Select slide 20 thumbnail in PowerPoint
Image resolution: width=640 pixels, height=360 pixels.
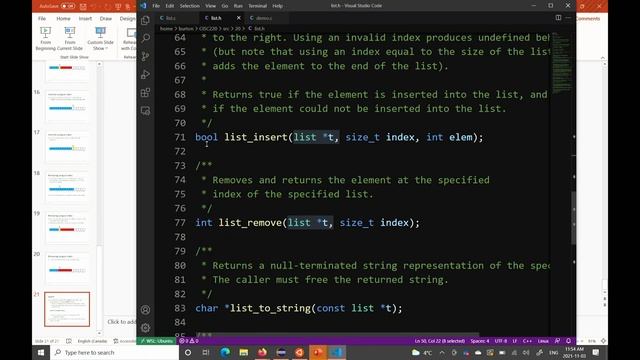[x=67, y=268]
